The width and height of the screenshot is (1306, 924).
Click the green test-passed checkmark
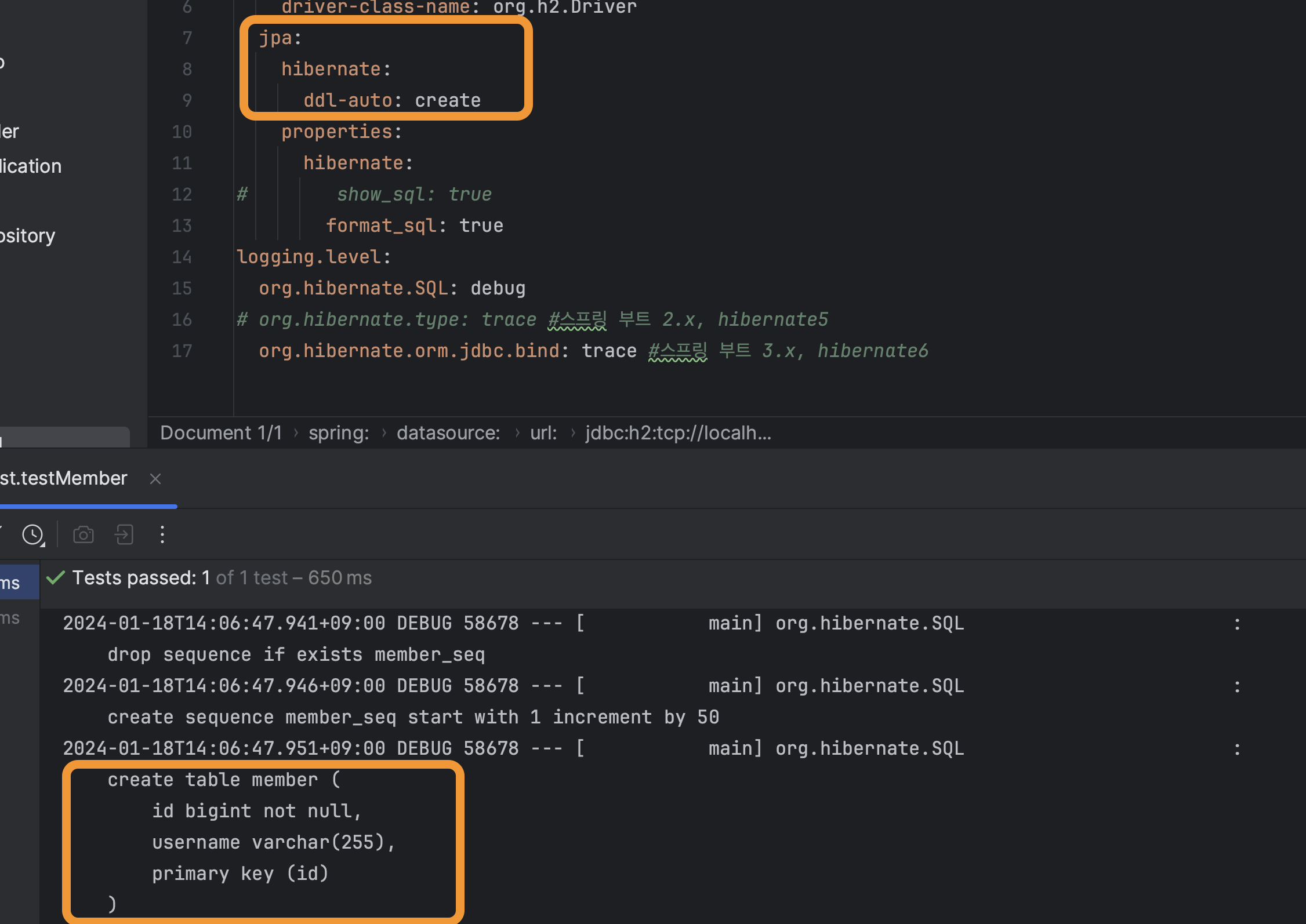pyautogui.click(x=56, y=578)
